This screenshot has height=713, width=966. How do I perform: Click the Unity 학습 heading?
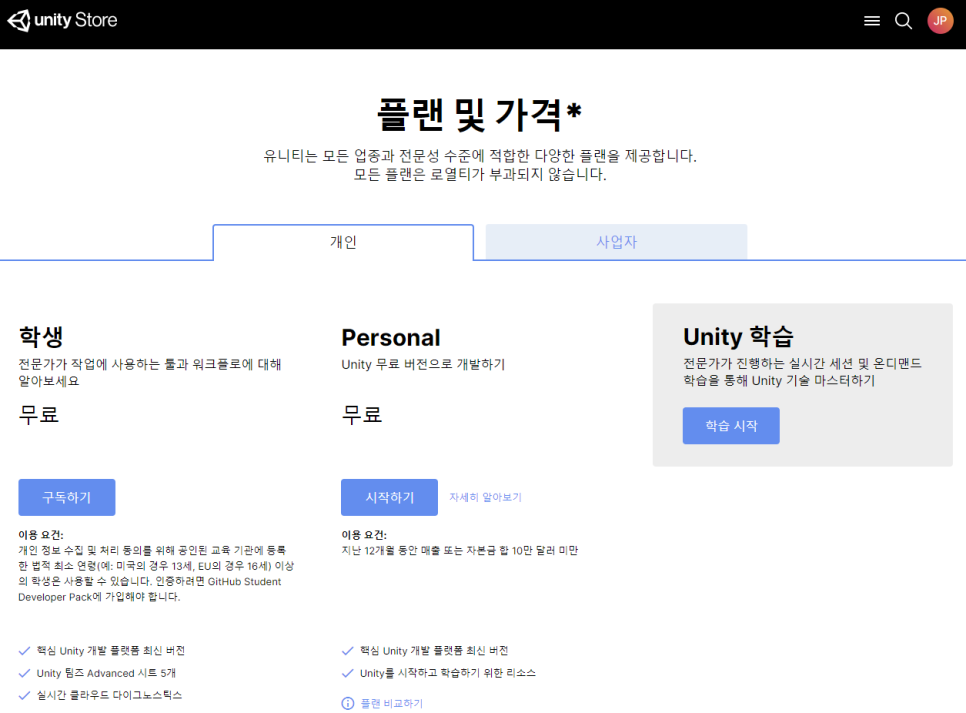tap(738, 336)
